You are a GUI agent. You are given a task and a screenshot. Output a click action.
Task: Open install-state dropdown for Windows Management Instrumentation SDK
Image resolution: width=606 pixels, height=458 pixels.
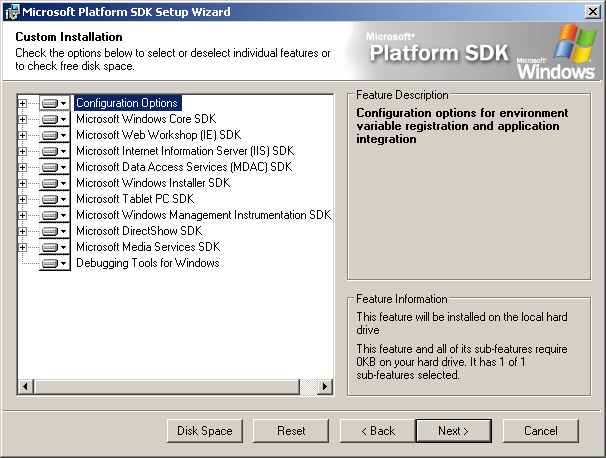tap(54, 215)
